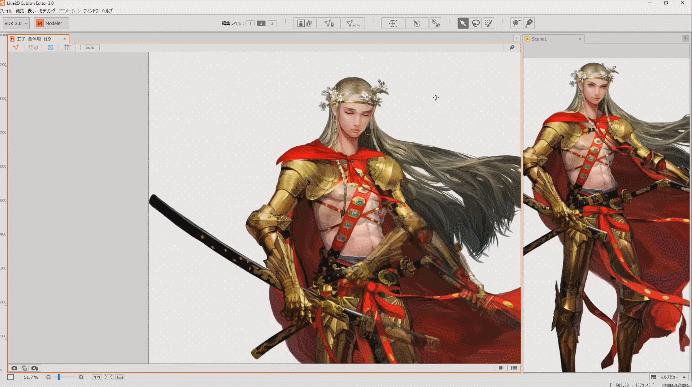Open the Window menu in the menu bar
The width and height of the screenshot is (692, 387).
[91, 11]
